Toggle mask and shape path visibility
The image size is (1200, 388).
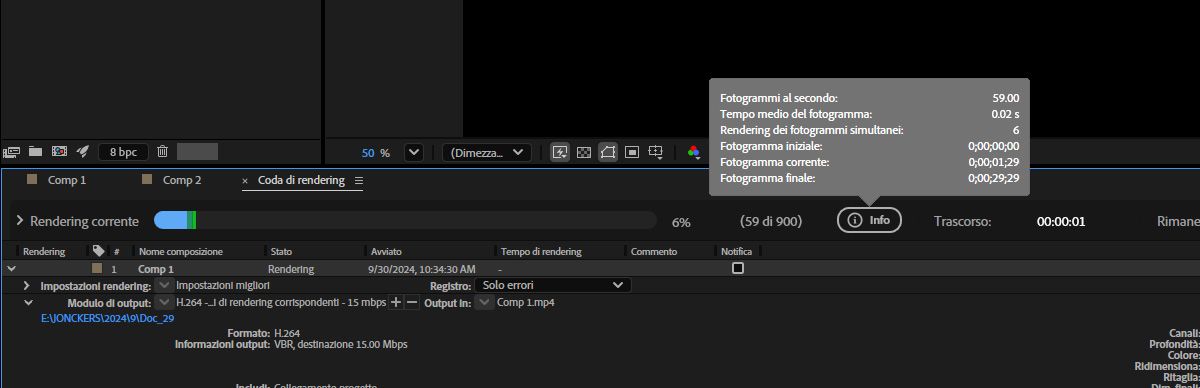click(x=608, y=152)
